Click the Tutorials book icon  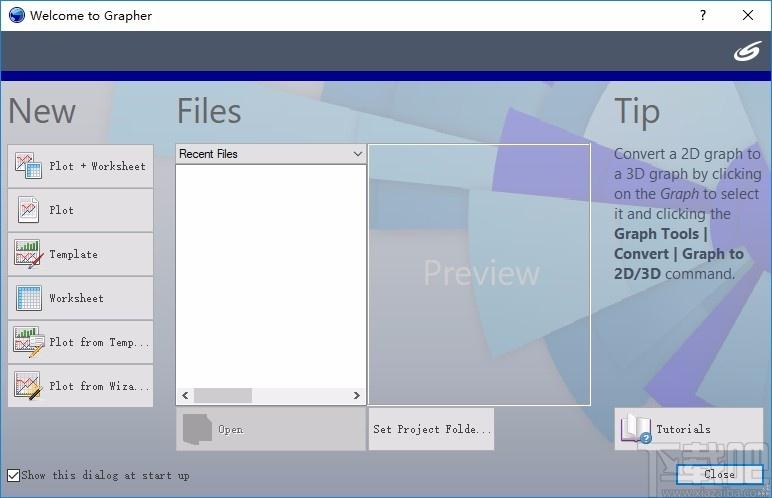[x=636, y=429]
